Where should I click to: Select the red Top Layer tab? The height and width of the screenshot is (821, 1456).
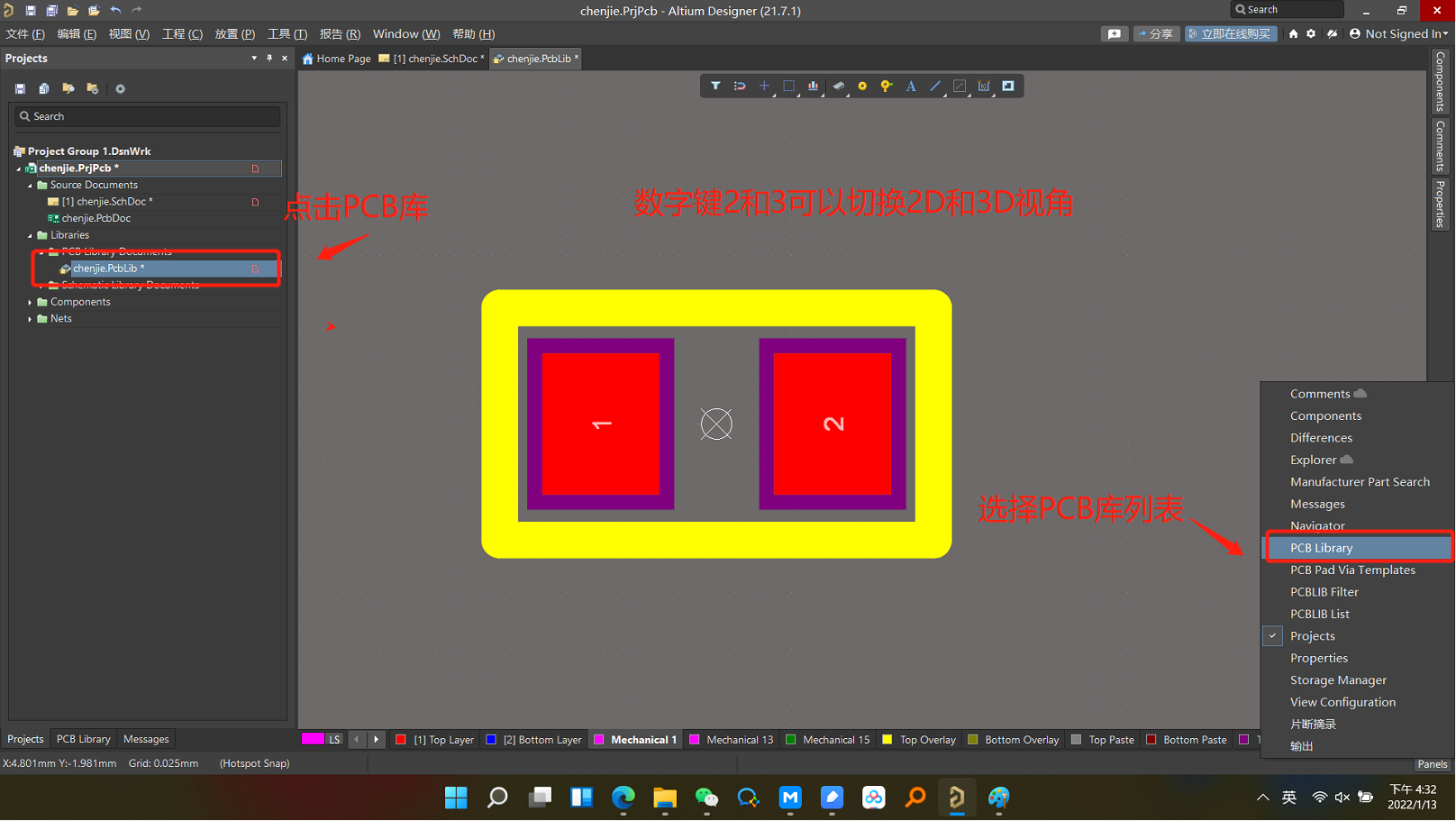coord(435,740)
